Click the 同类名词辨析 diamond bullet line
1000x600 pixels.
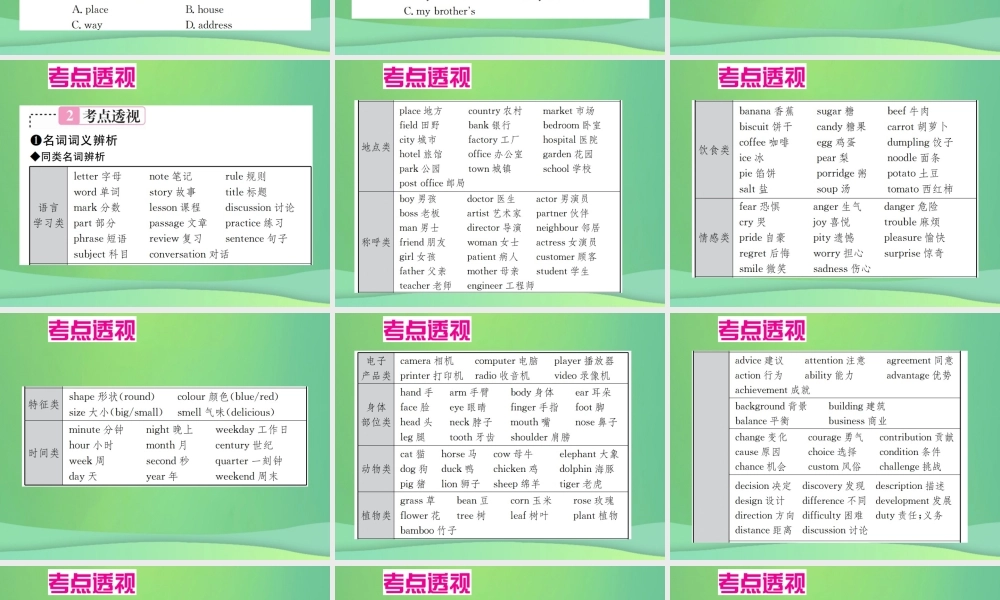click(68, 156)
